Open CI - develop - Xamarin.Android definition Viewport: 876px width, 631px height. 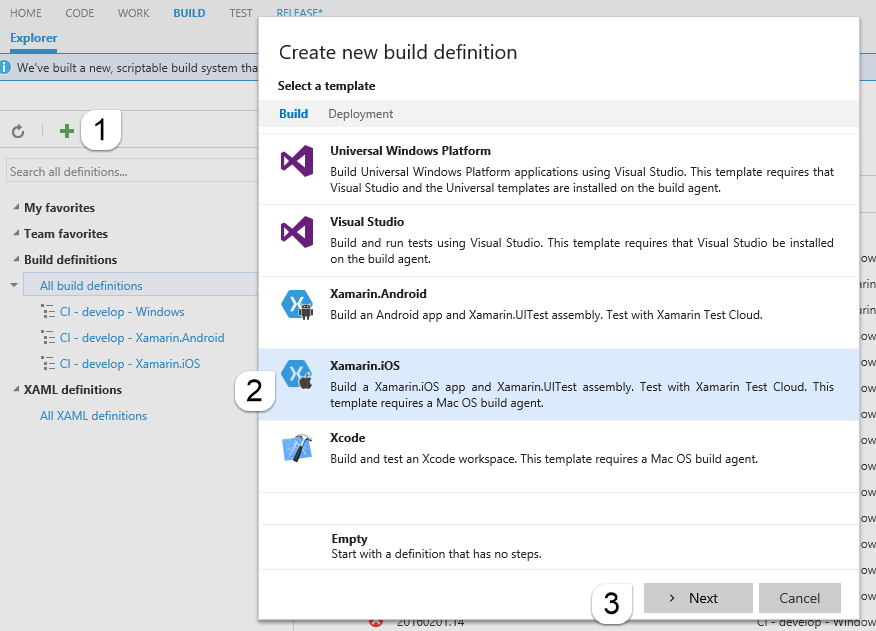coord(142,338)
